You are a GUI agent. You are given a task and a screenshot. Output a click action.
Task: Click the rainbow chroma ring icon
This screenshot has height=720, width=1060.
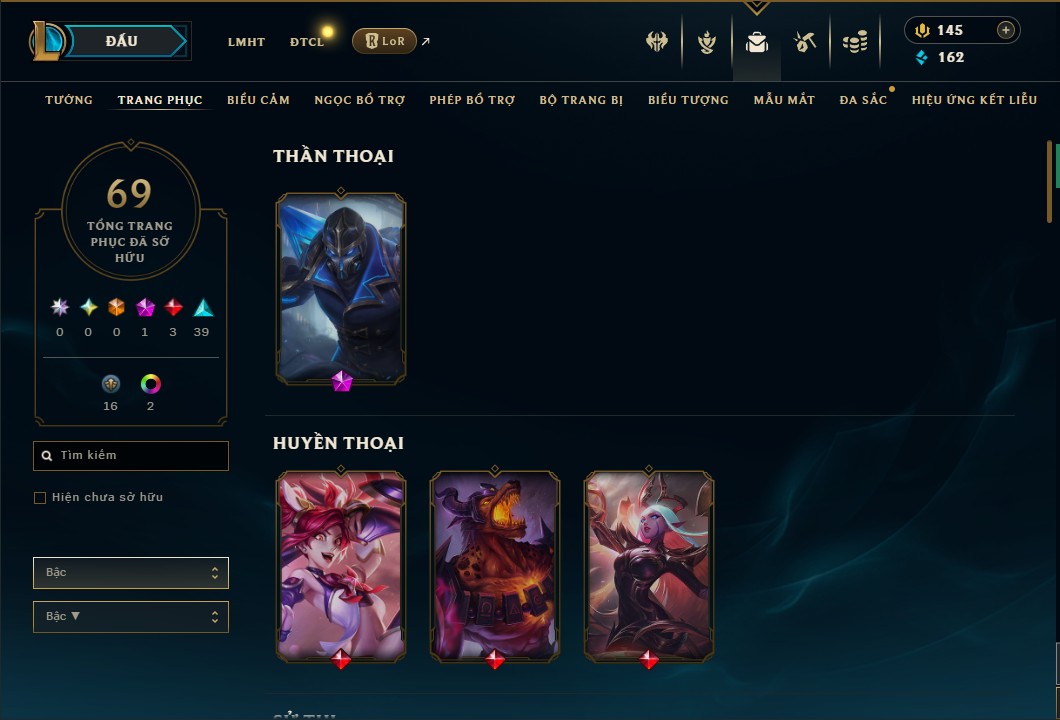(150, 384)
